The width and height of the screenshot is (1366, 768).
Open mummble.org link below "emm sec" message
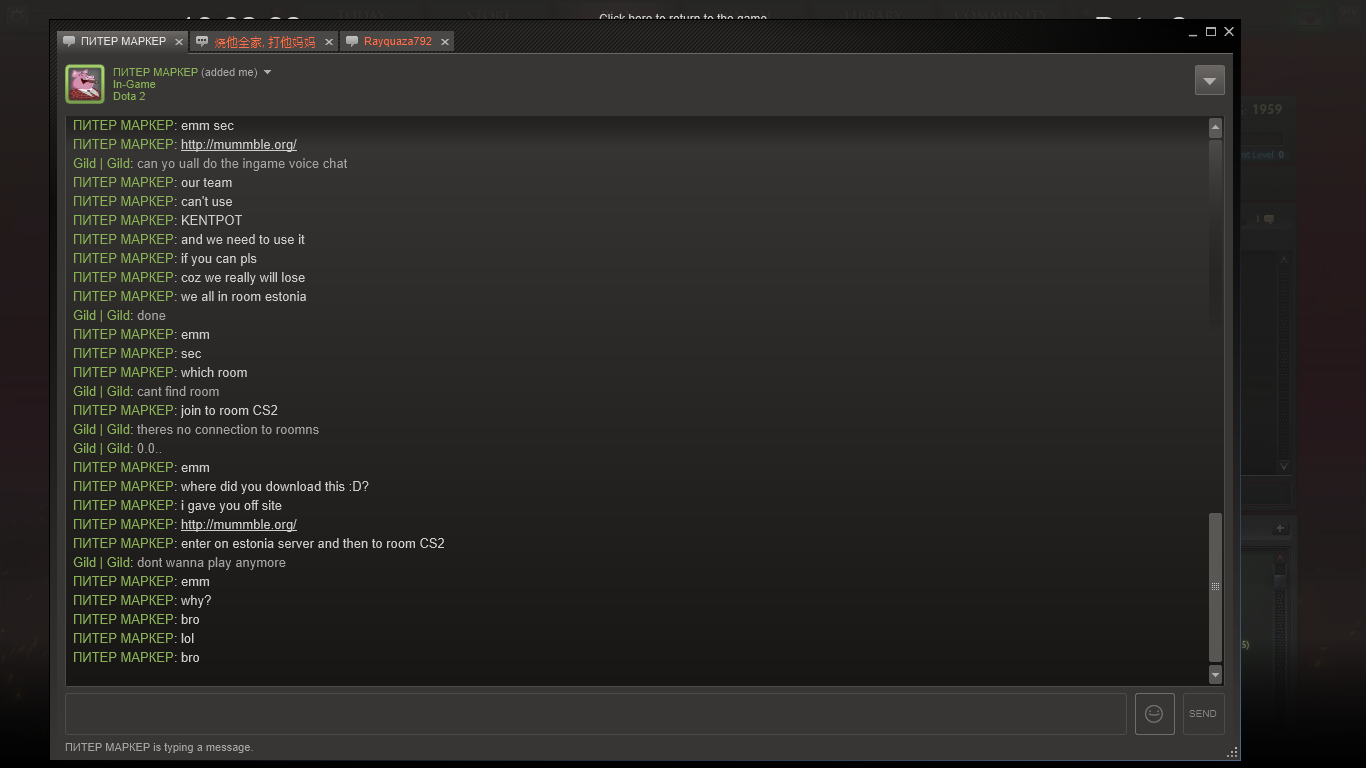[238, 144]
